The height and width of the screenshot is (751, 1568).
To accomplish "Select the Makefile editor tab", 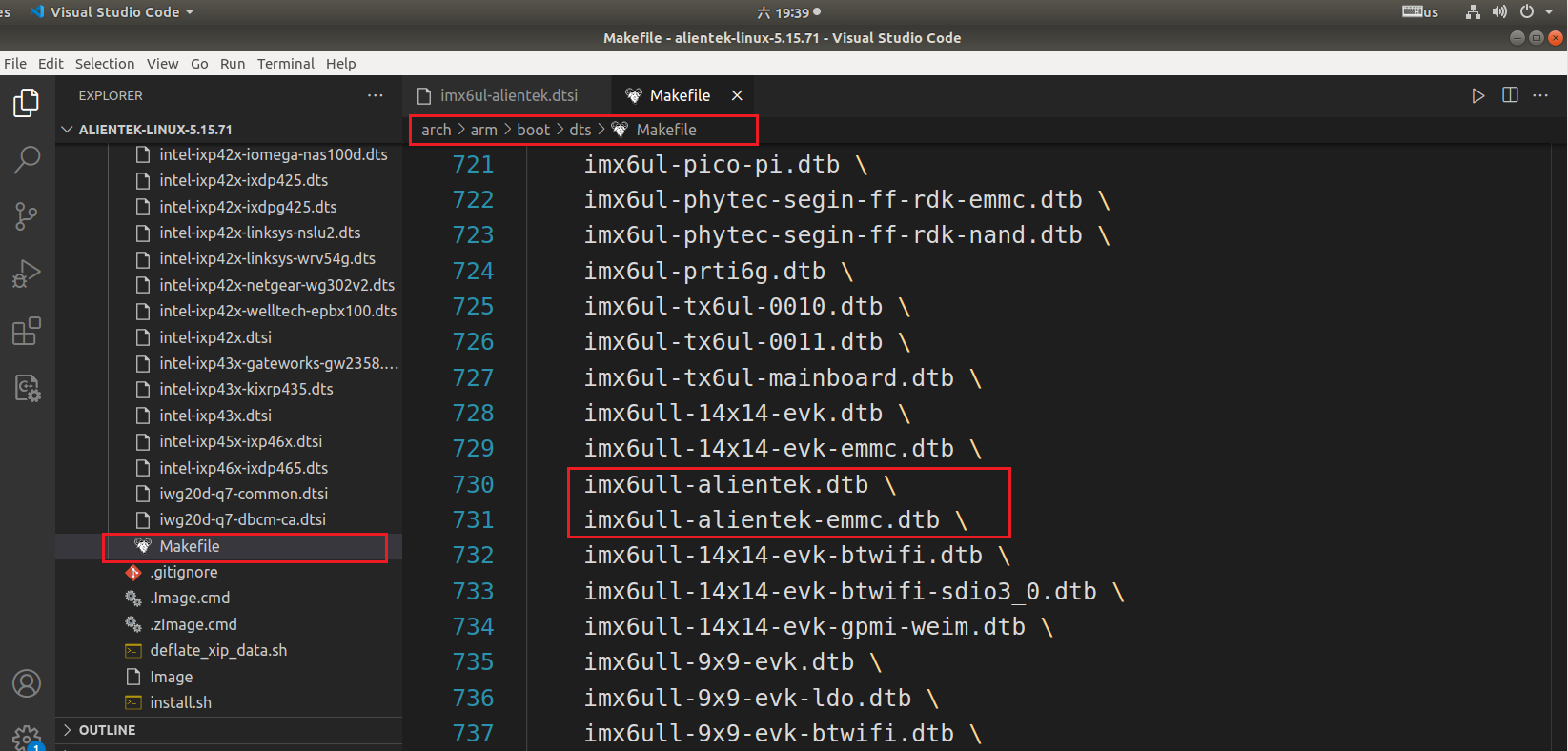I will [680, 95].
